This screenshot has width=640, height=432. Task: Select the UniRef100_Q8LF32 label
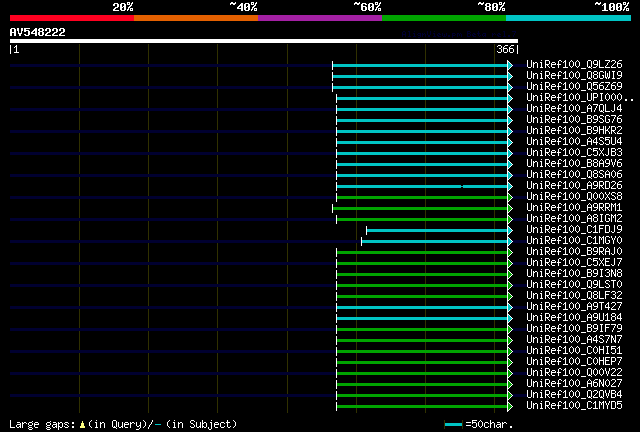coord(574,296)
